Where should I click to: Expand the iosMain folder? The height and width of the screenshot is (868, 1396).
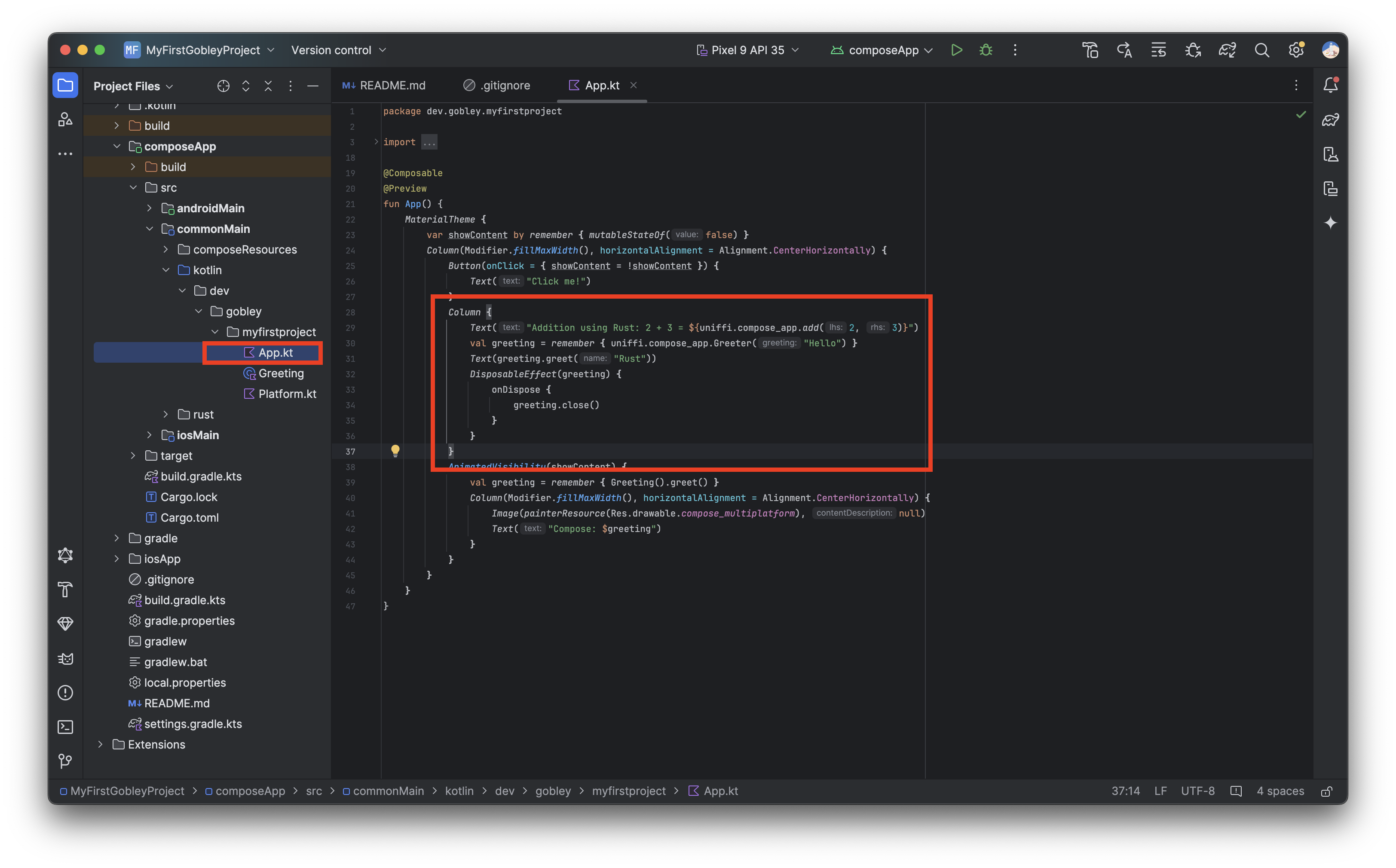tap(149, 435)
